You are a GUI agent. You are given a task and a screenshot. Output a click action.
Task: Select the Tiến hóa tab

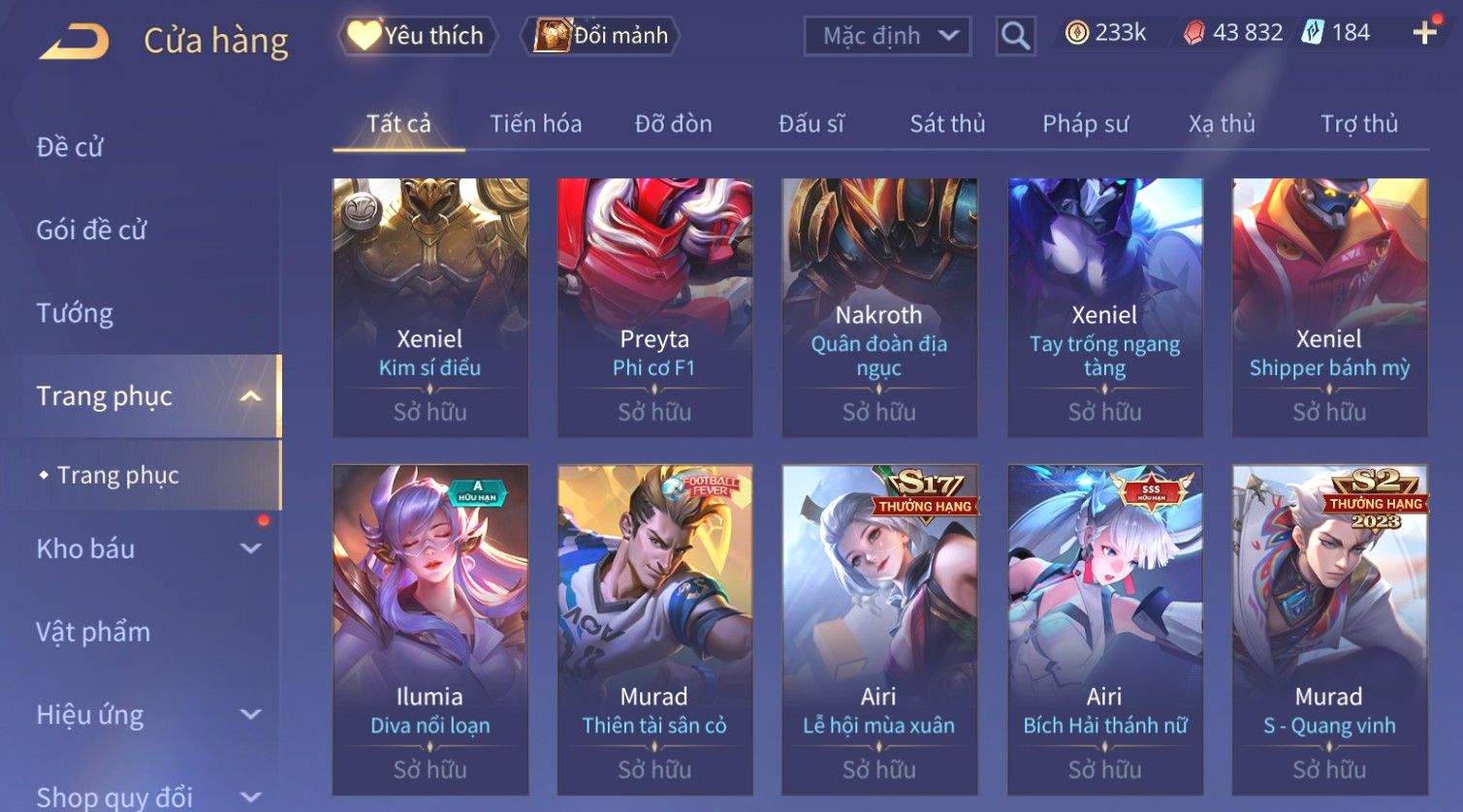click(x=535, y=124)
